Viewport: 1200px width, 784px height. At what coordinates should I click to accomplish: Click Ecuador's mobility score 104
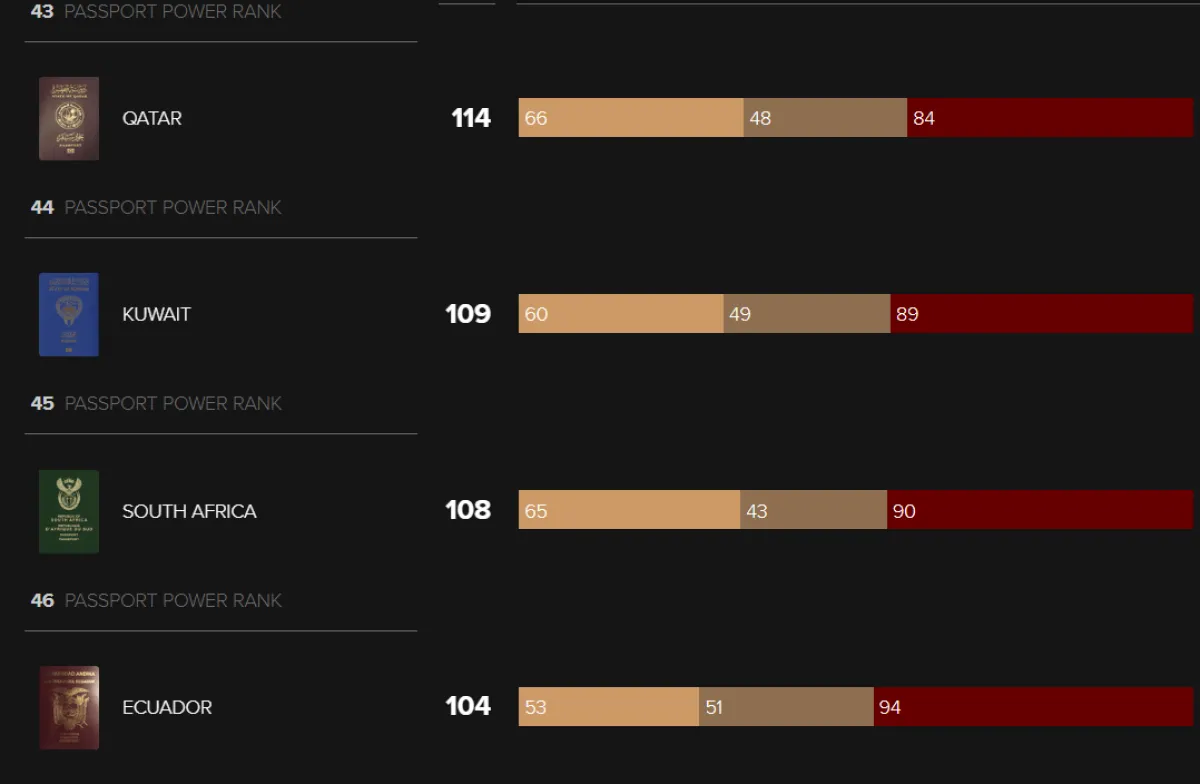[468, 706]
